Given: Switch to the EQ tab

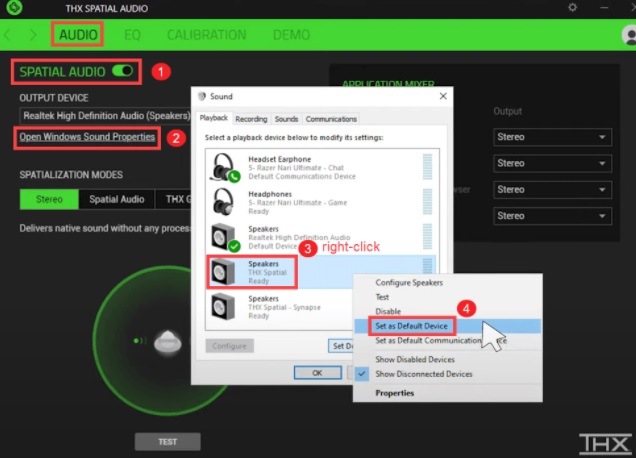Looking at the screenshot, I should (x=132, y=35).
